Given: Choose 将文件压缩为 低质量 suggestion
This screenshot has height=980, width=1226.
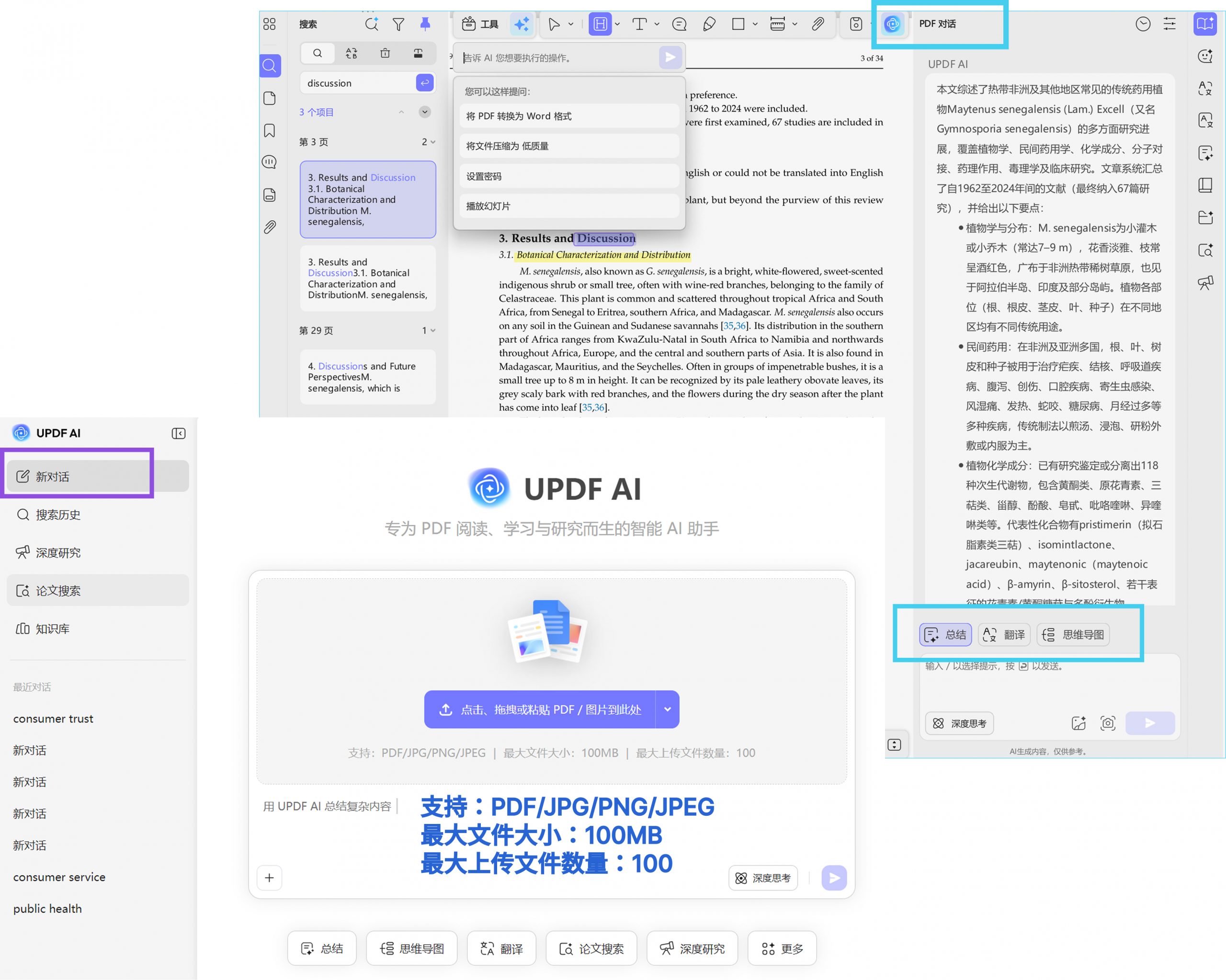Looking at the screenshot, I should tap(569, 146).
